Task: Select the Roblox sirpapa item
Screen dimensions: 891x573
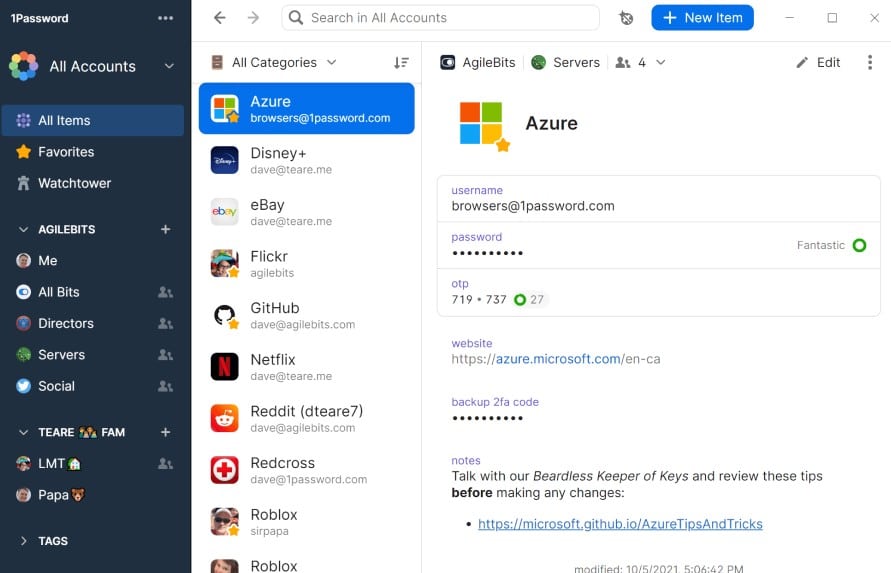Action: tap(306, 522)
